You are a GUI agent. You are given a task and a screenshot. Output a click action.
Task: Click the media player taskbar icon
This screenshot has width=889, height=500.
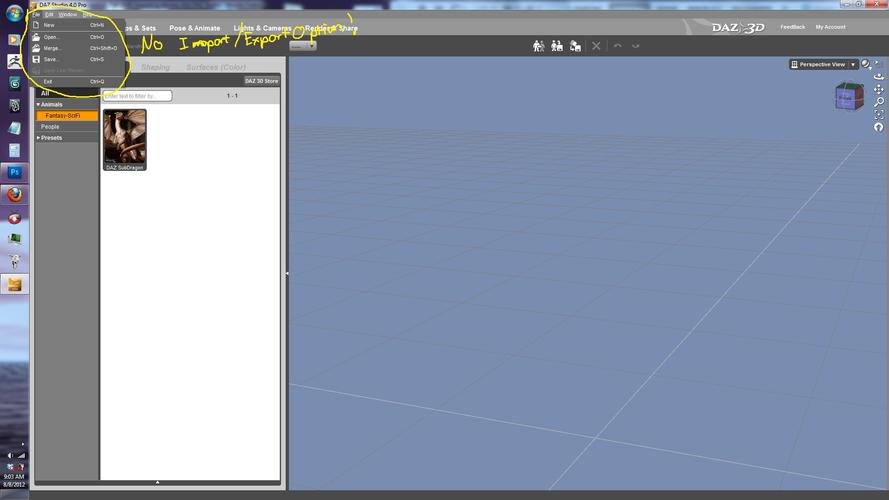point(15,40)
